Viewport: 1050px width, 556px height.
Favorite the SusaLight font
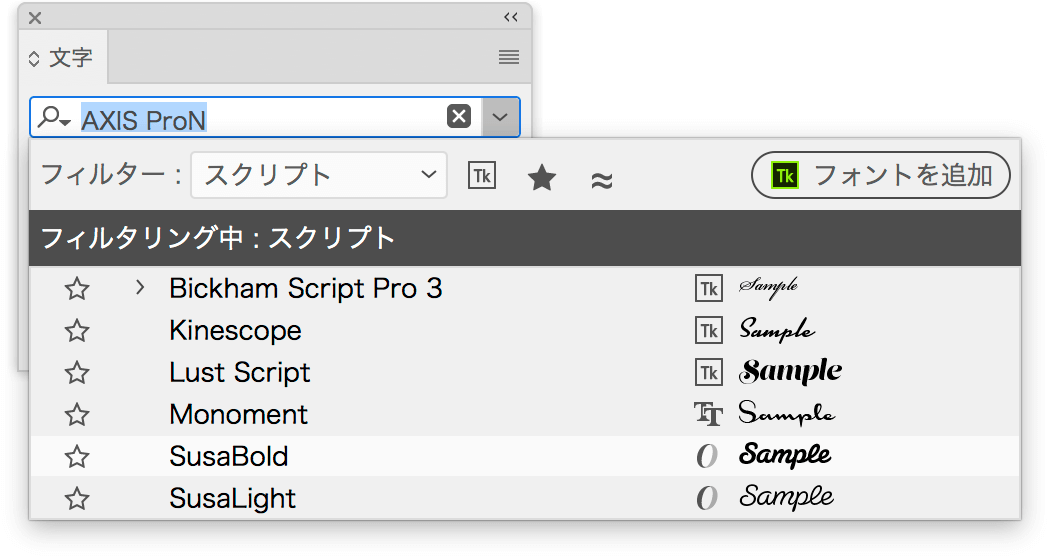pyautogui.click(x=77, y=498)
